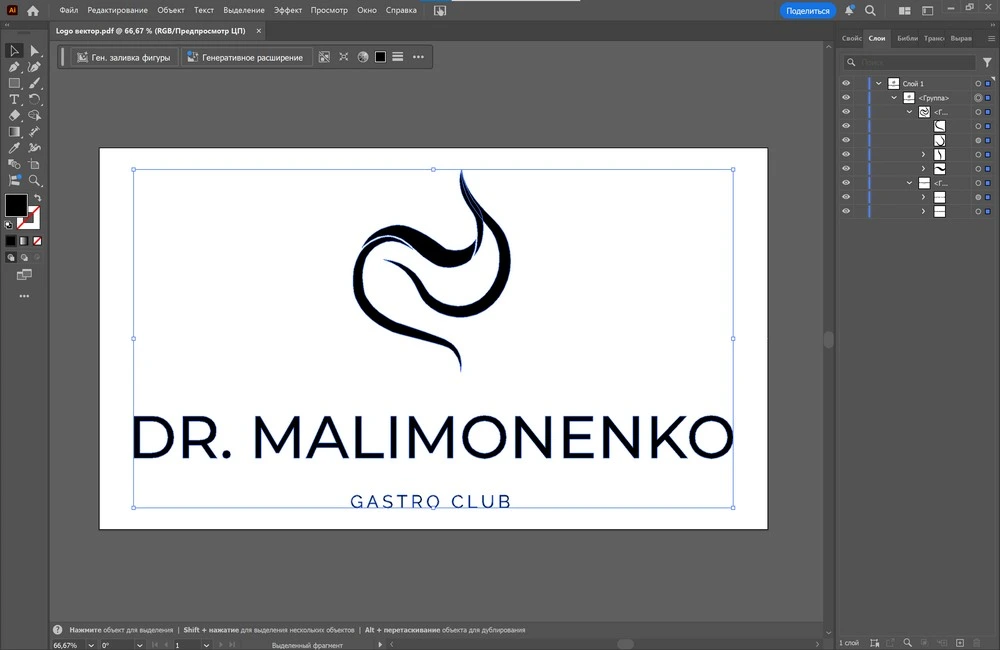The width and height of the screenshot is (1000, 650).
Task: Collapse the Слой 1 layer tree
Action: [879, 84]
